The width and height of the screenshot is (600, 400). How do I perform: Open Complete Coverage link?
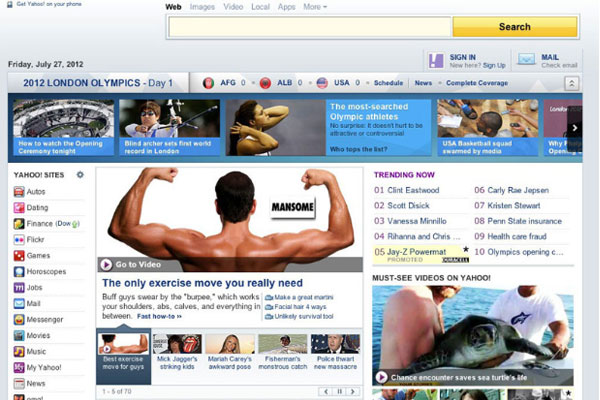coord(477,83)
